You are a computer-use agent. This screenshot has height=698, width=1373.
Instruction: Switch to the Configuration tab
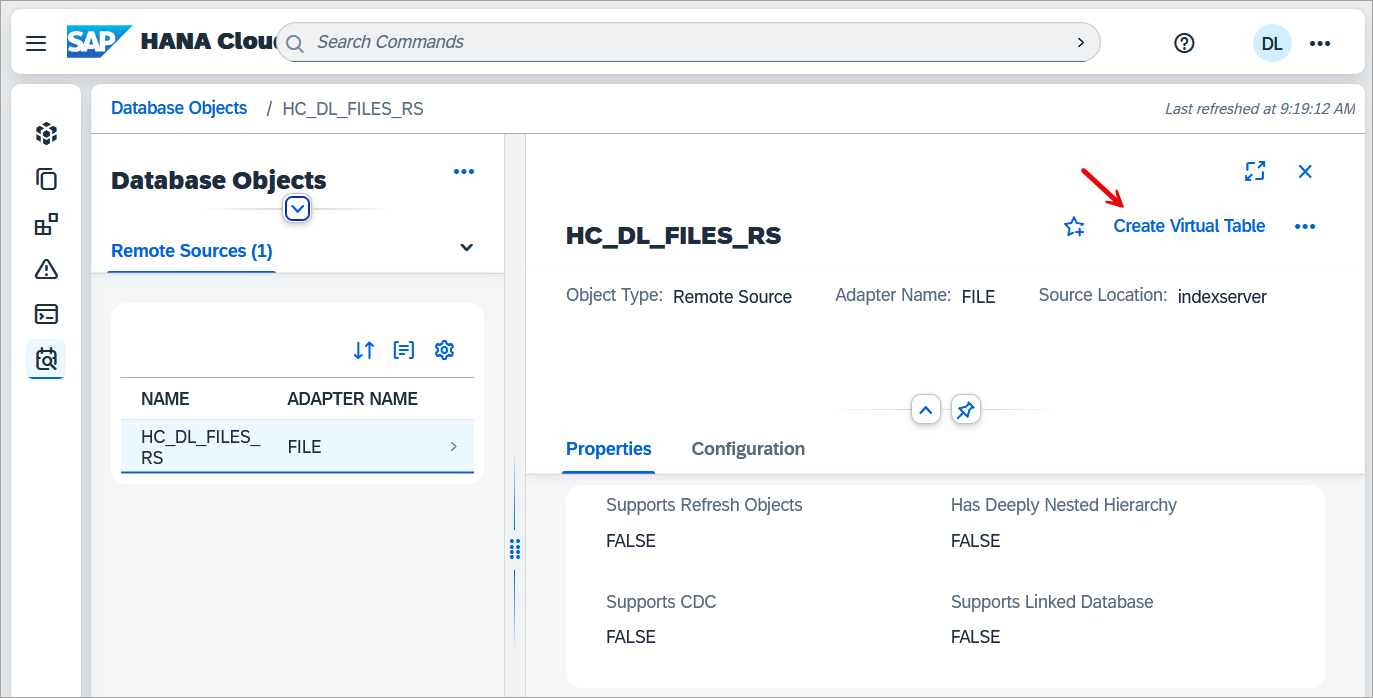click(x=748, y=449)
